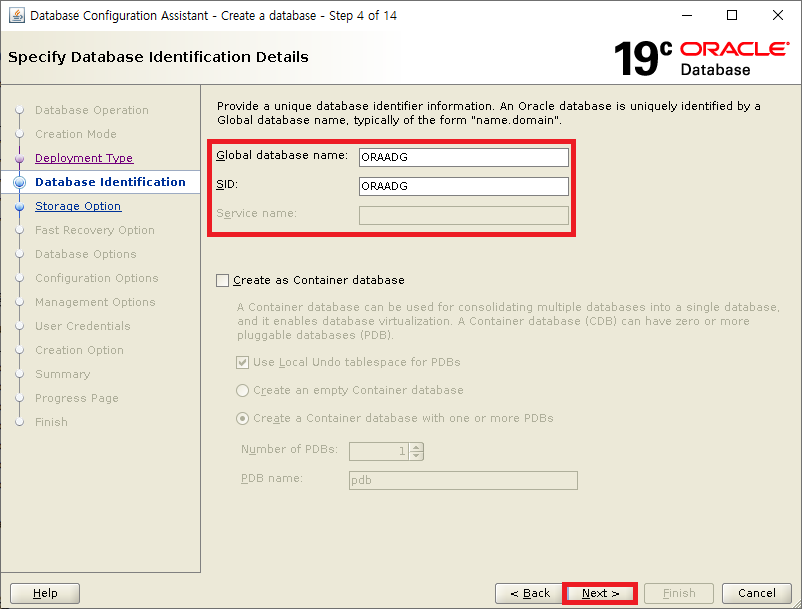Viewport: 802px width, 609px height.
Task: Click the Service name field
Action: pos(463,215)
